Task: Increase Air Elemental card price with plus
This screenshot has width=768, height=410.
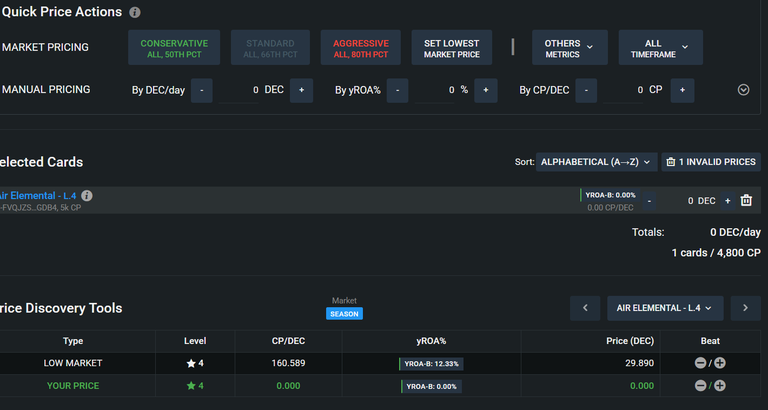Action: coord(728,201)
